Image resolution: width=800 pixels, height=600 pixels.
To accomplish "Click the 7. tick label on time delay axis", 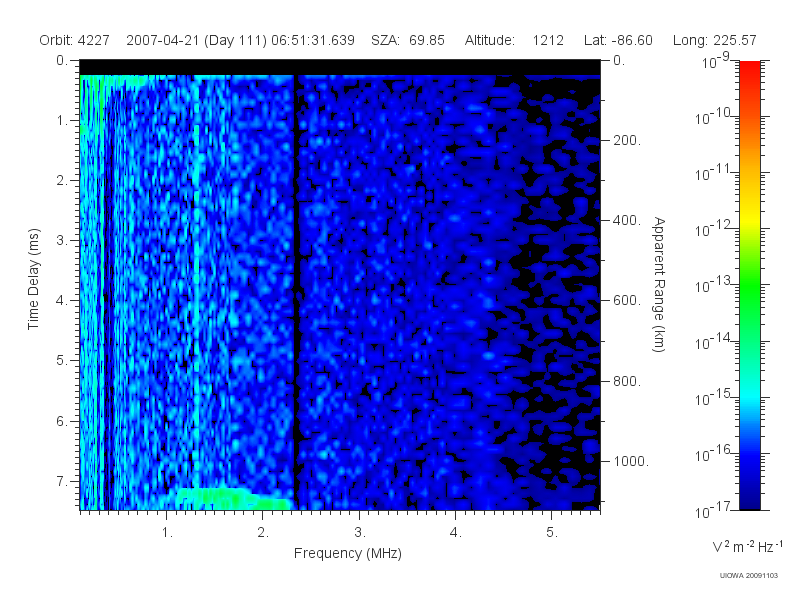I will pyautogui.click(x=62, y=481).
